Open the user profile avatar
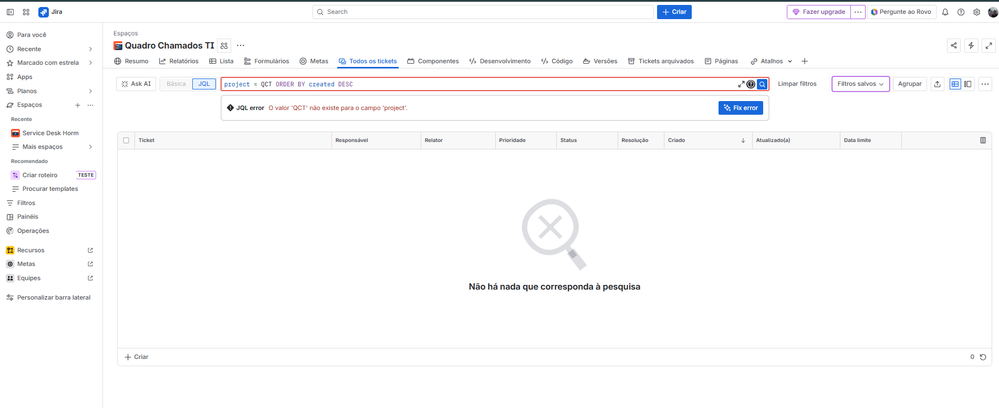Viewport: 999px width, 408px height. click(991, 12)
